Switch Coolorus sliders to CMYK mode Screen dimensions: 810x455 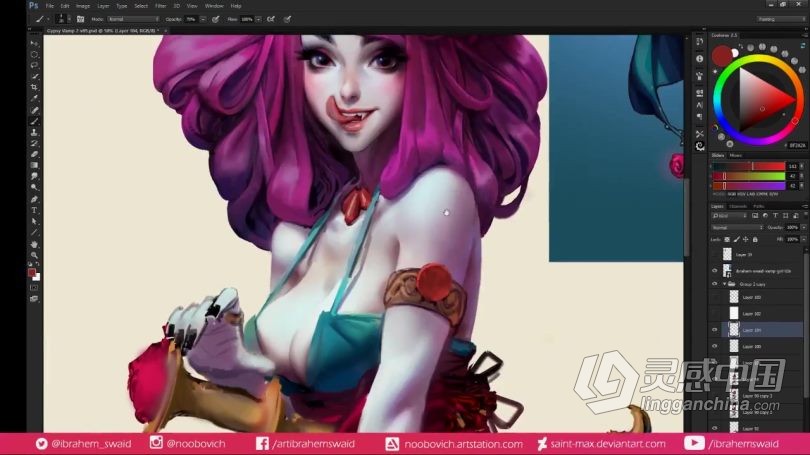[763, 194]
